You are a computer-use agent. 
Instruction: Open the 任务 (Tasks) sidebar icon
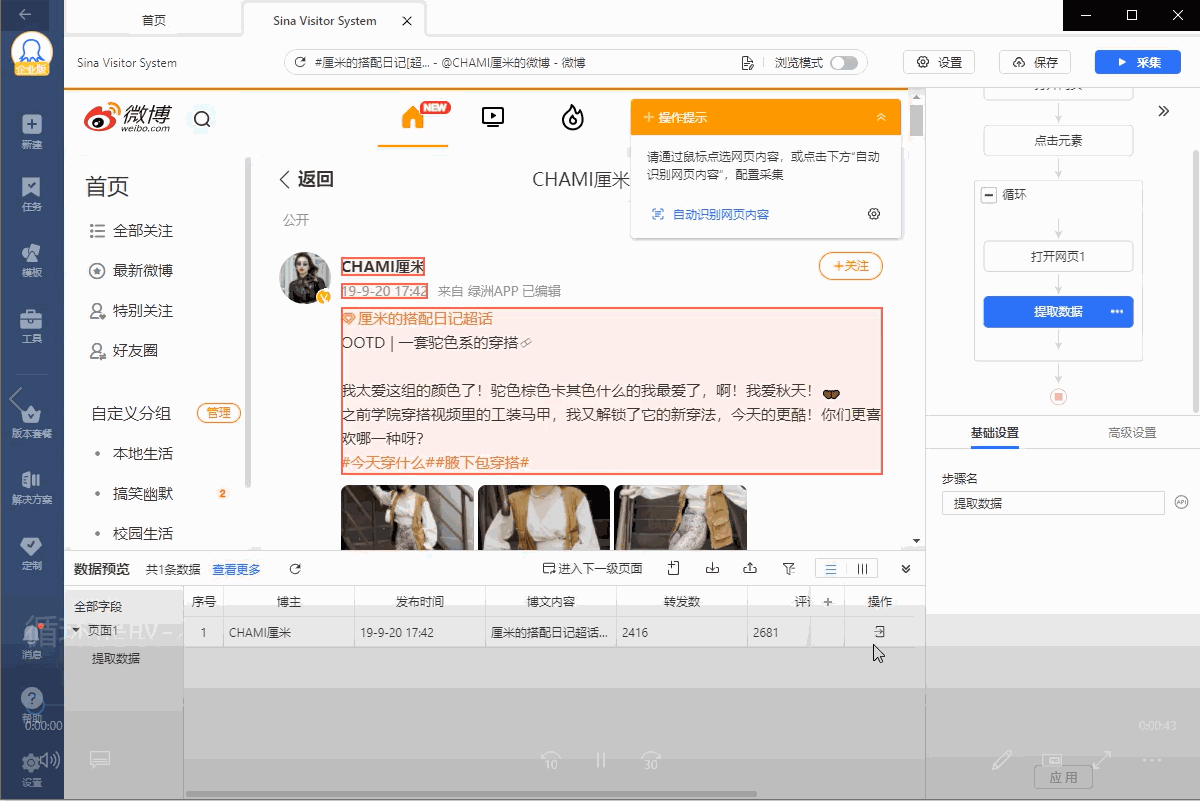click(32, 193)
